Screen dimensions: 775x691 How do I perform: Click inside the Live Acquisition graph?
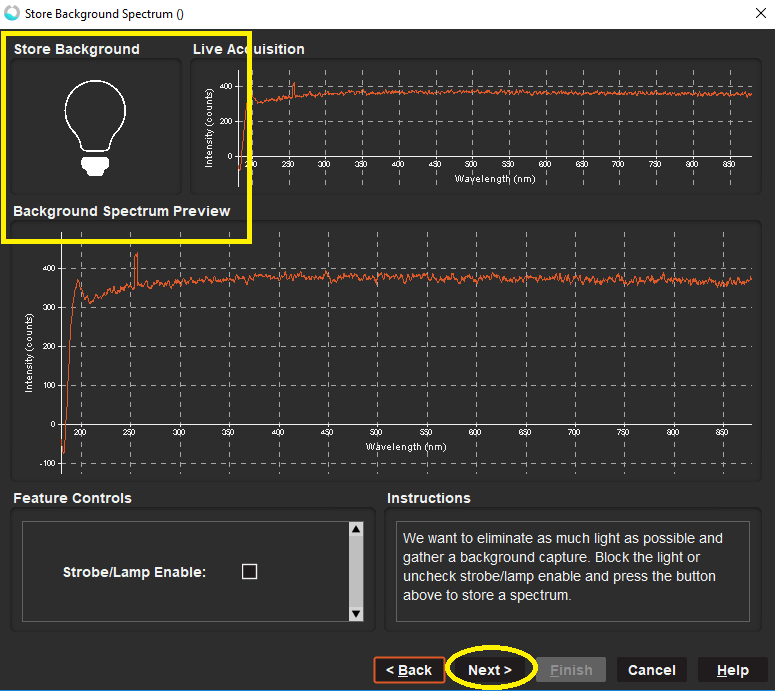point(500,120)
